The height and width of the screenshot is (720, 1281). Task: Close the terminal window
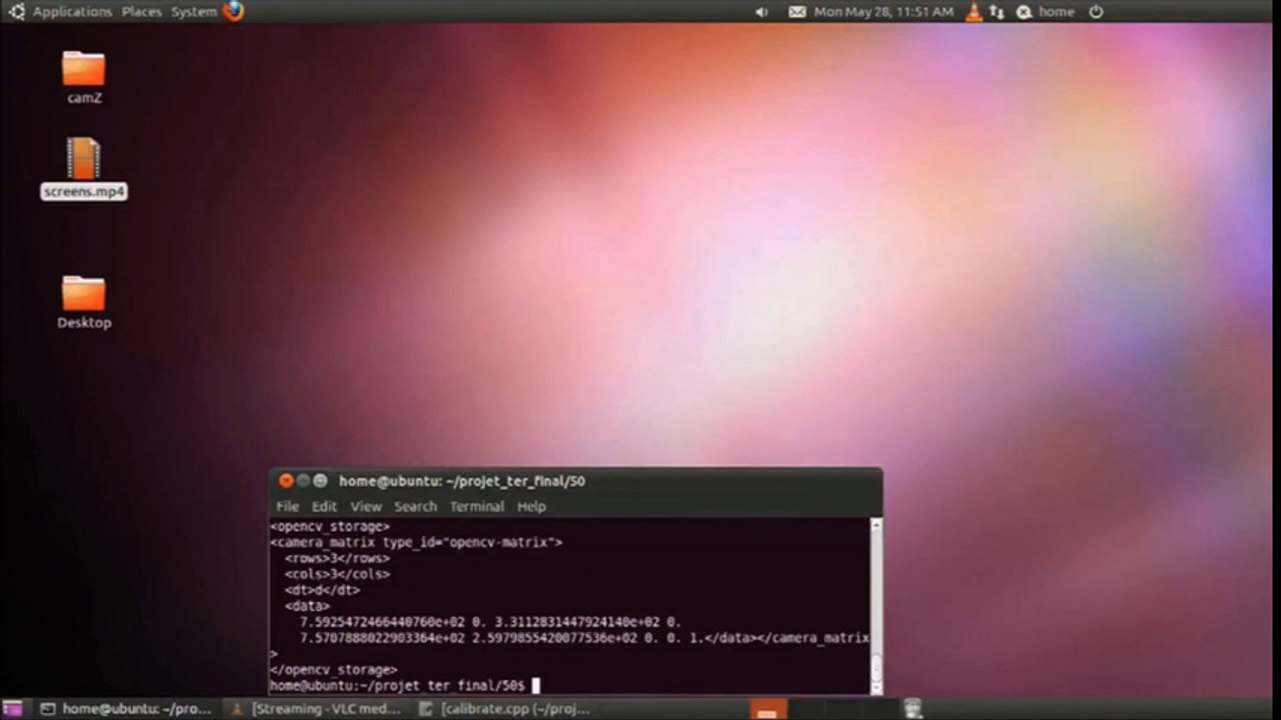coord(286,481)
